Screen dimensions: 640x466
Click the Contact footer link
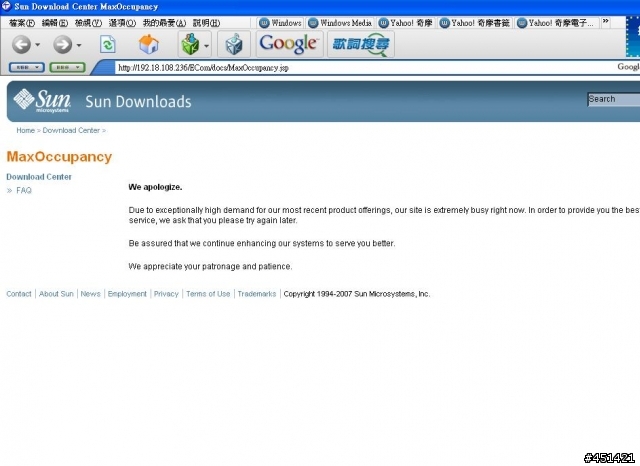(19, 294)
